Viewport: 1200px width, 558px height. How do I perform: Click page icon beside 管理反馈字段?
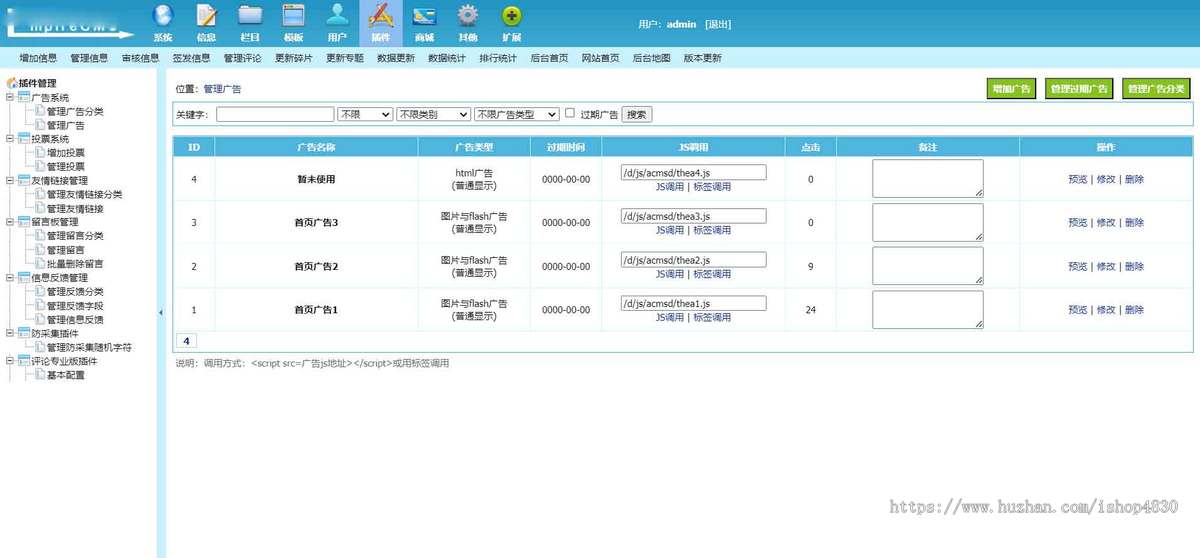[40, 305]
